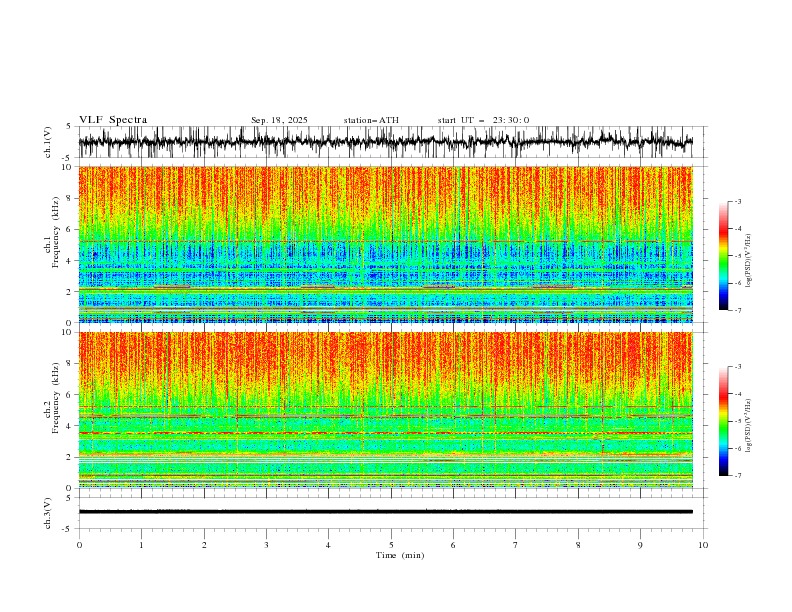Click the ch.2 "Frequency (kHz)" axis label

(56, 398)
